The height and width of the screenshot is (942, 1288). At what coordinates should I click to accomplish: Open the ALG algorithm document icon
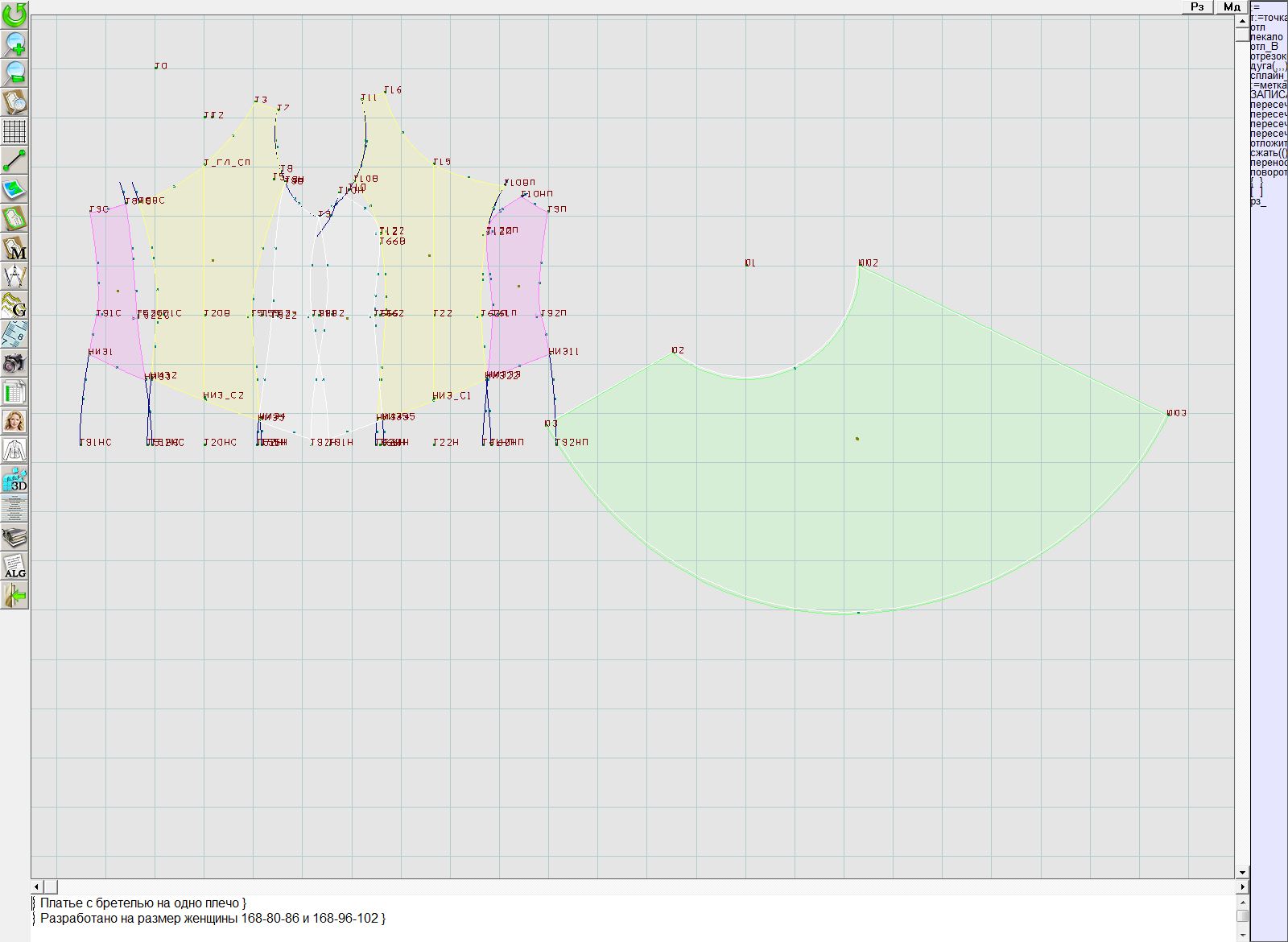click(x=14, y=566)
